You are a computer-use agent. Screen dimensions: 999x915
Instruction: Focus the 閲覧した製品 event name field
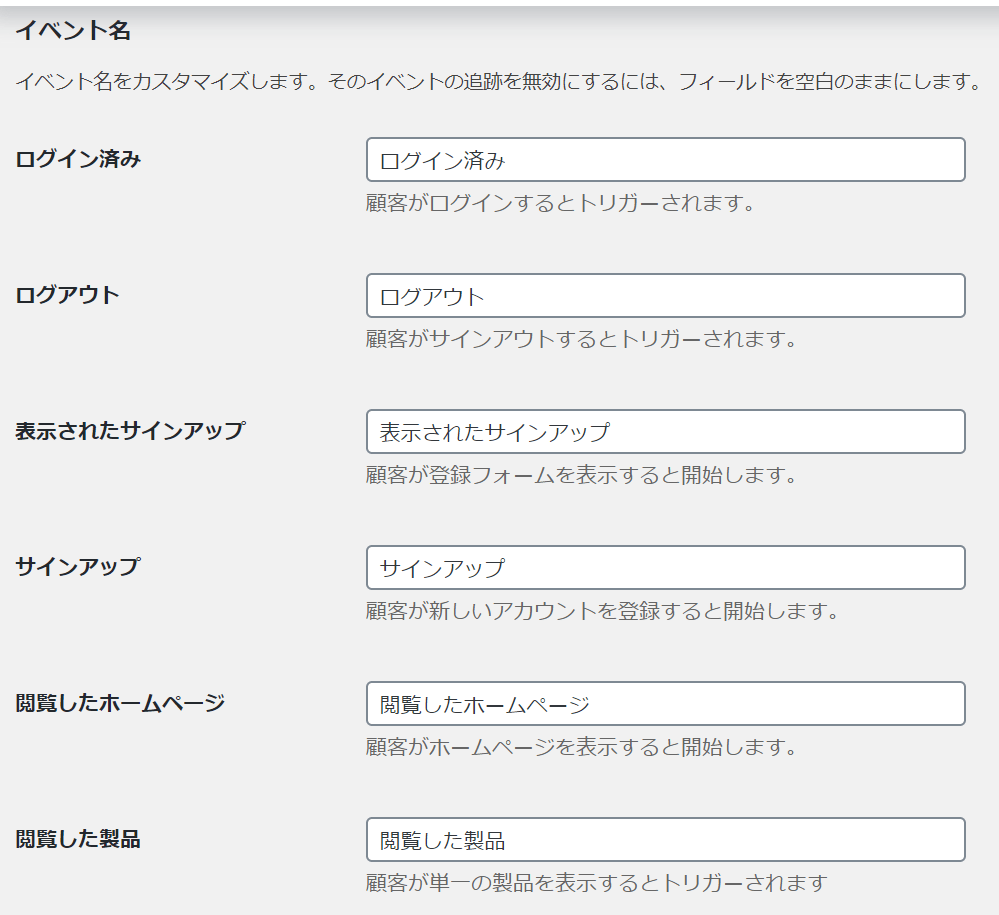coord(665,839)
